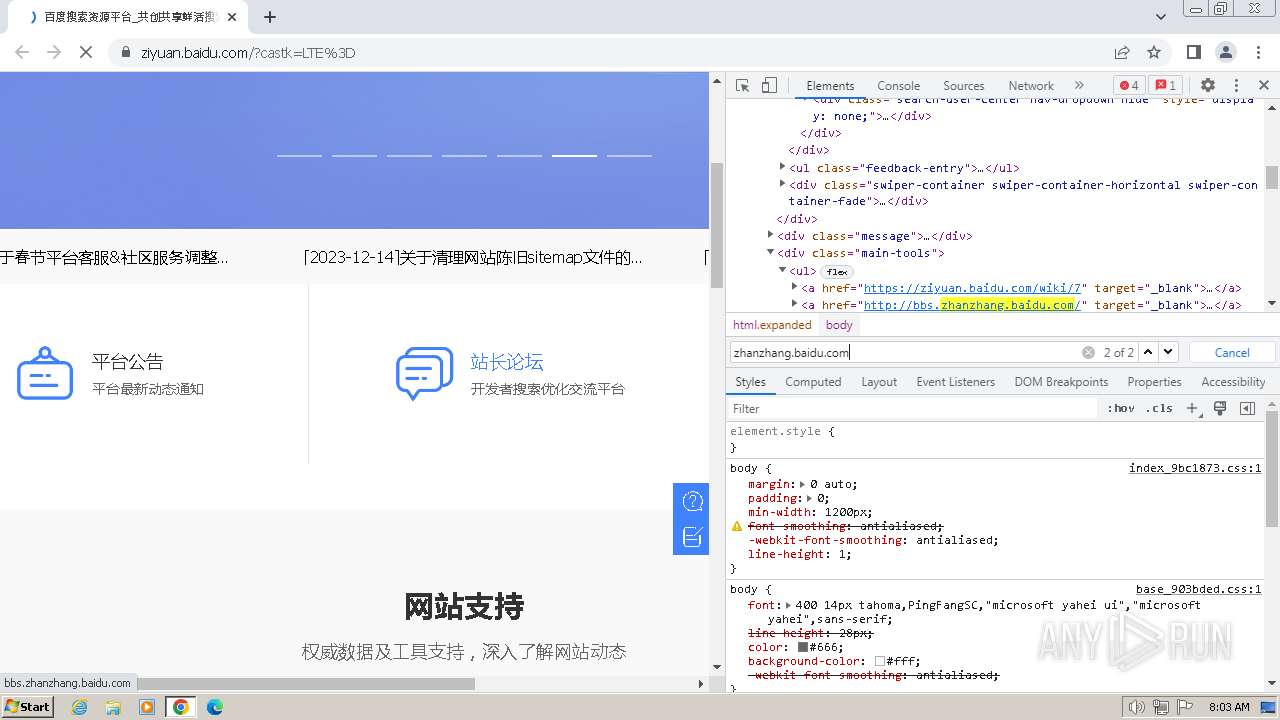Click the floating feedback edit icon
This screenshot has height=720, width=1280.
692,537
